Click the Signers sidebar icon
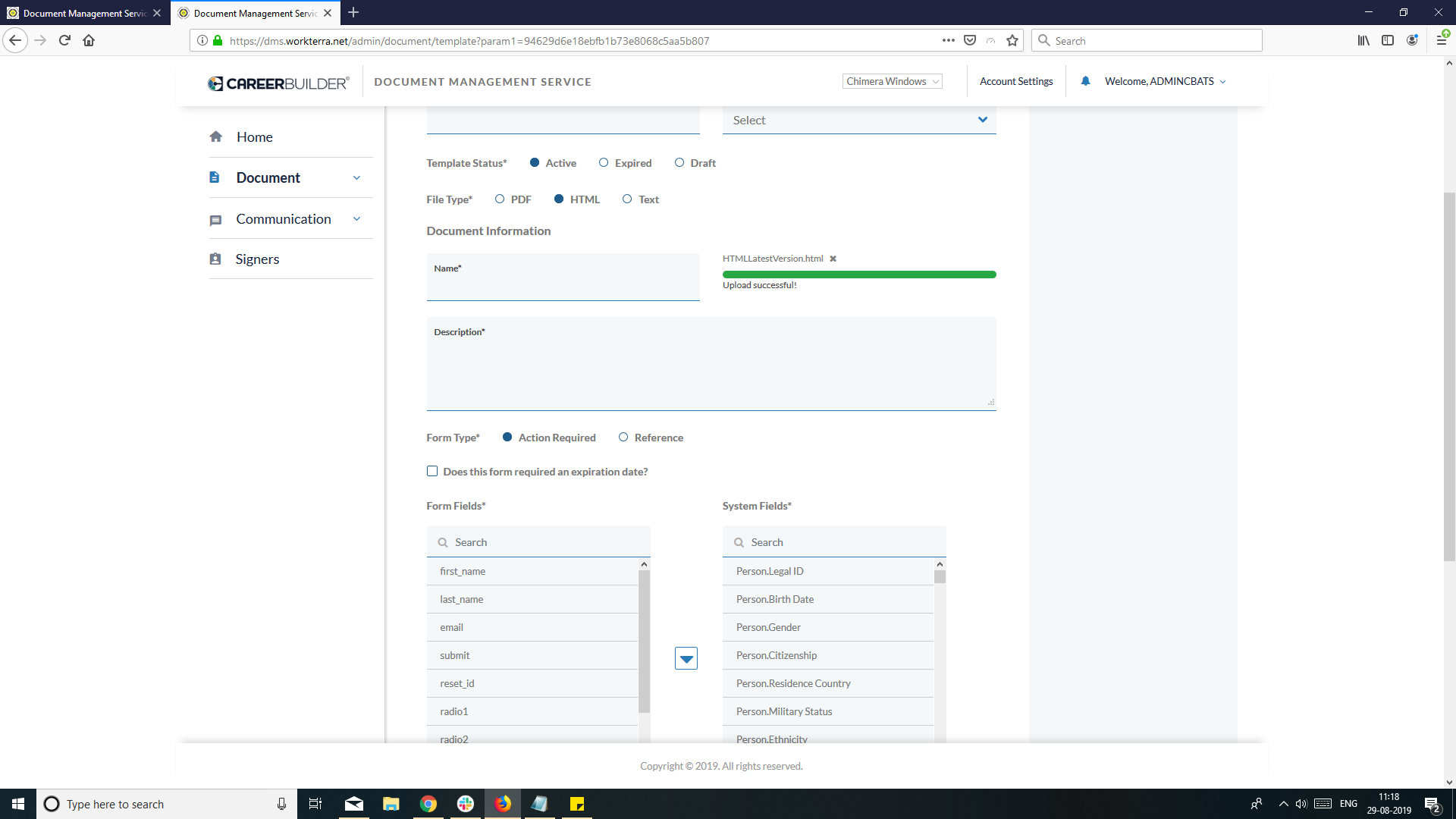Image resolution: width=1456 pixels, height=819 pixels. coord(215,259)
